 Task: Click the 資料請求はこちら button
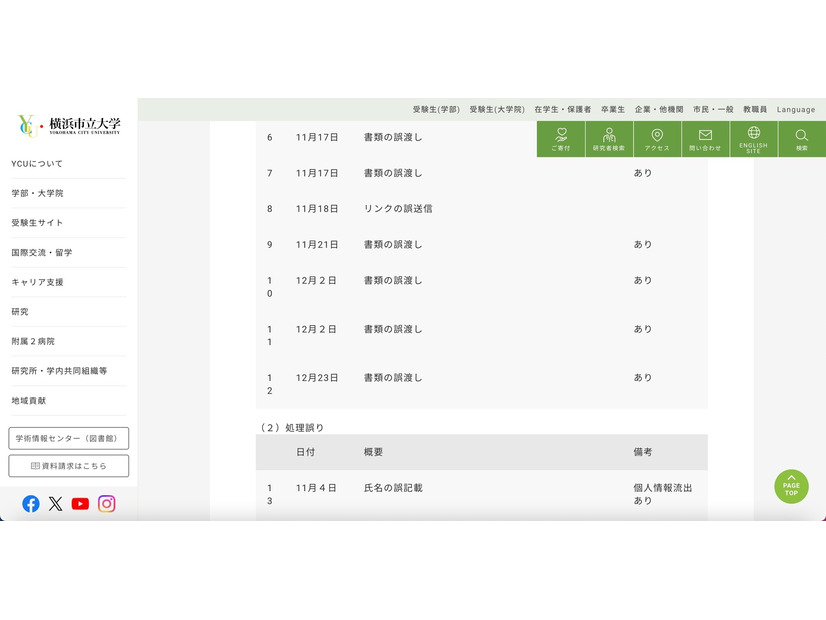[69, 466]
